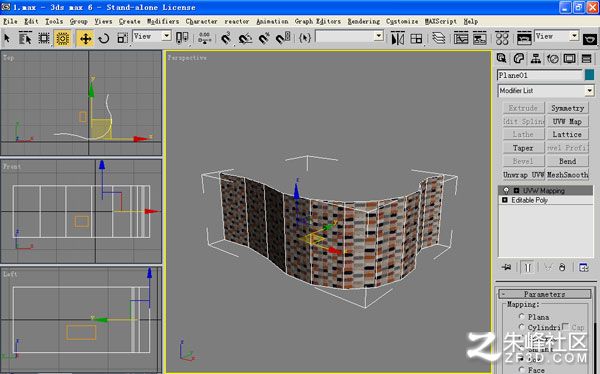Activate the Select and Rotate tool
The width and height of the screenshot is (600, 374).
(104, 38)
